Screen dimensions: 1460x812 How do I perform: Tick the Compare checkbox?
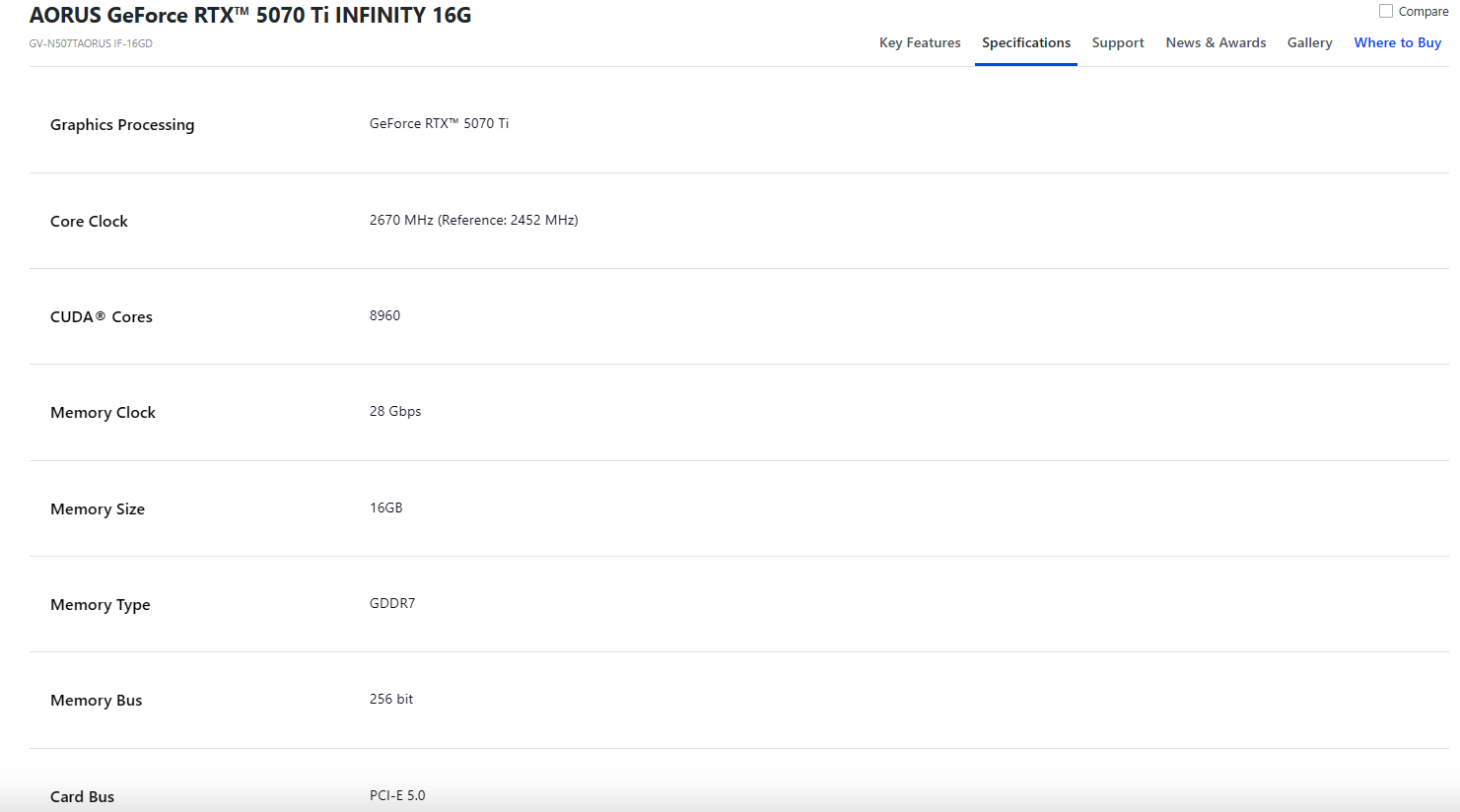[x=1386, y=11]
